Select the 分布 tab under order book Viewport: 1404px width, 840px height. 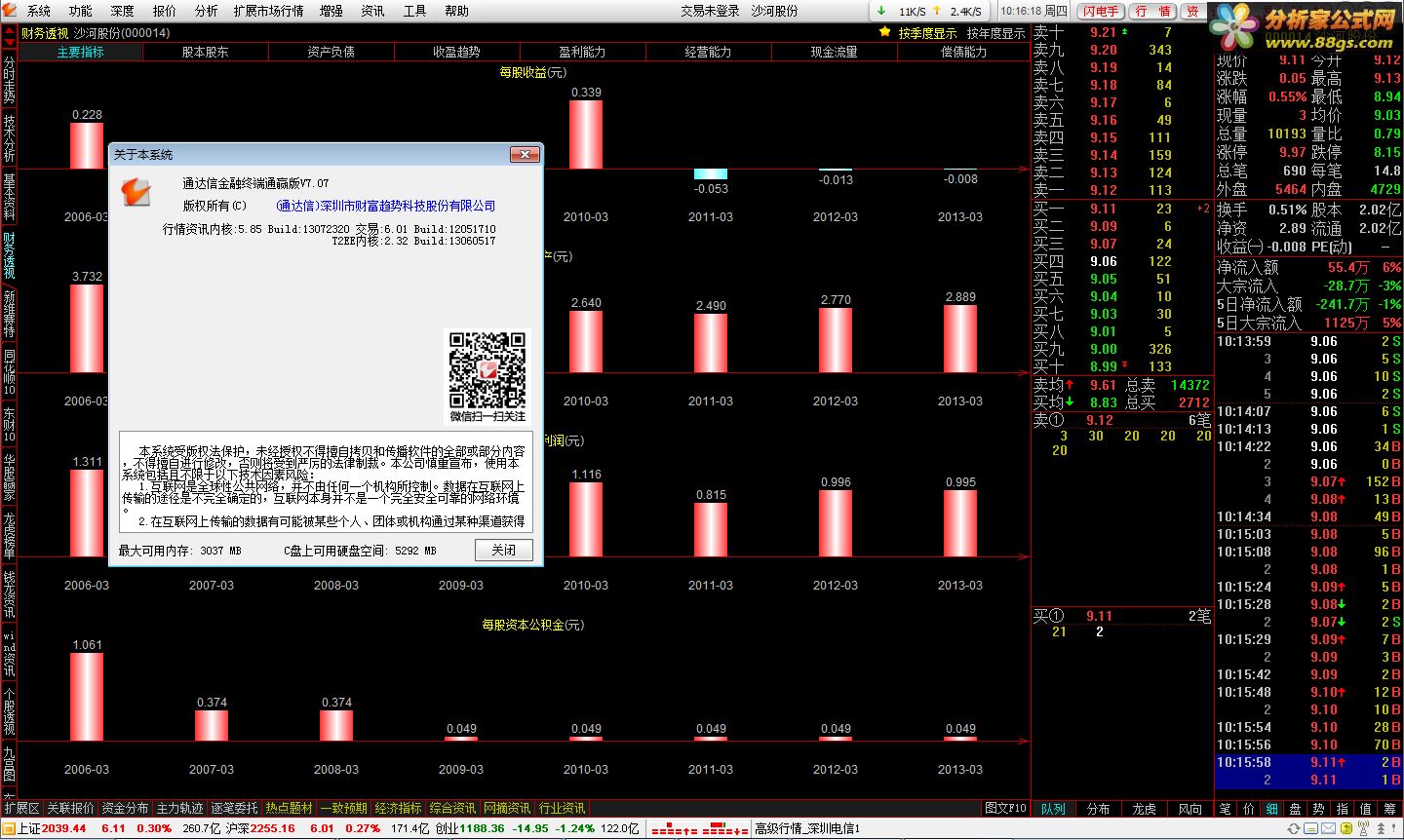tap(1099, 809)
